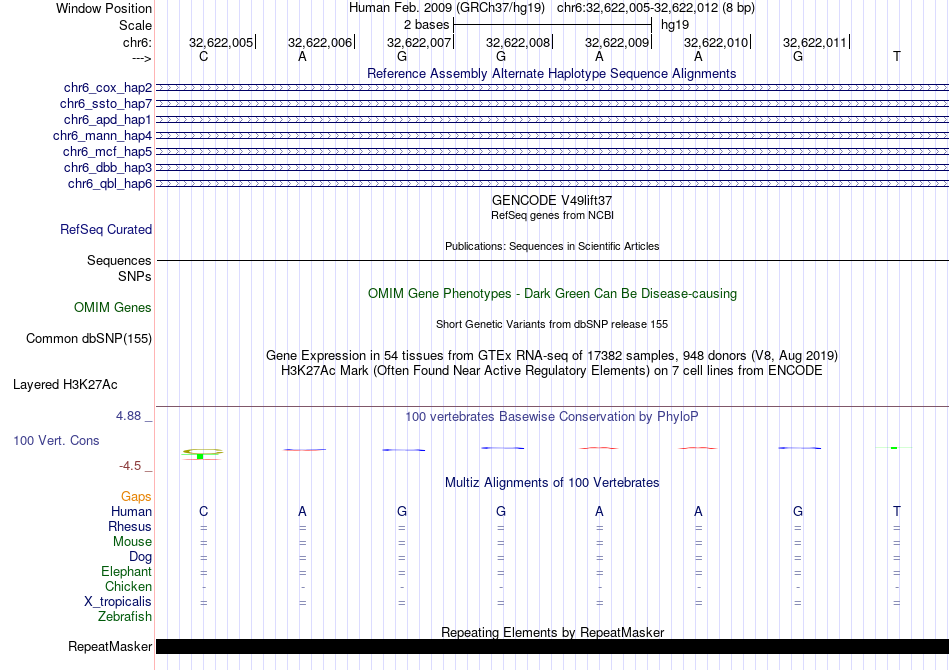The width and height of the screenshot is (950, 670).
Task: Click the GENCODE V49lift37 track title
Action: (x=552, y=201)
